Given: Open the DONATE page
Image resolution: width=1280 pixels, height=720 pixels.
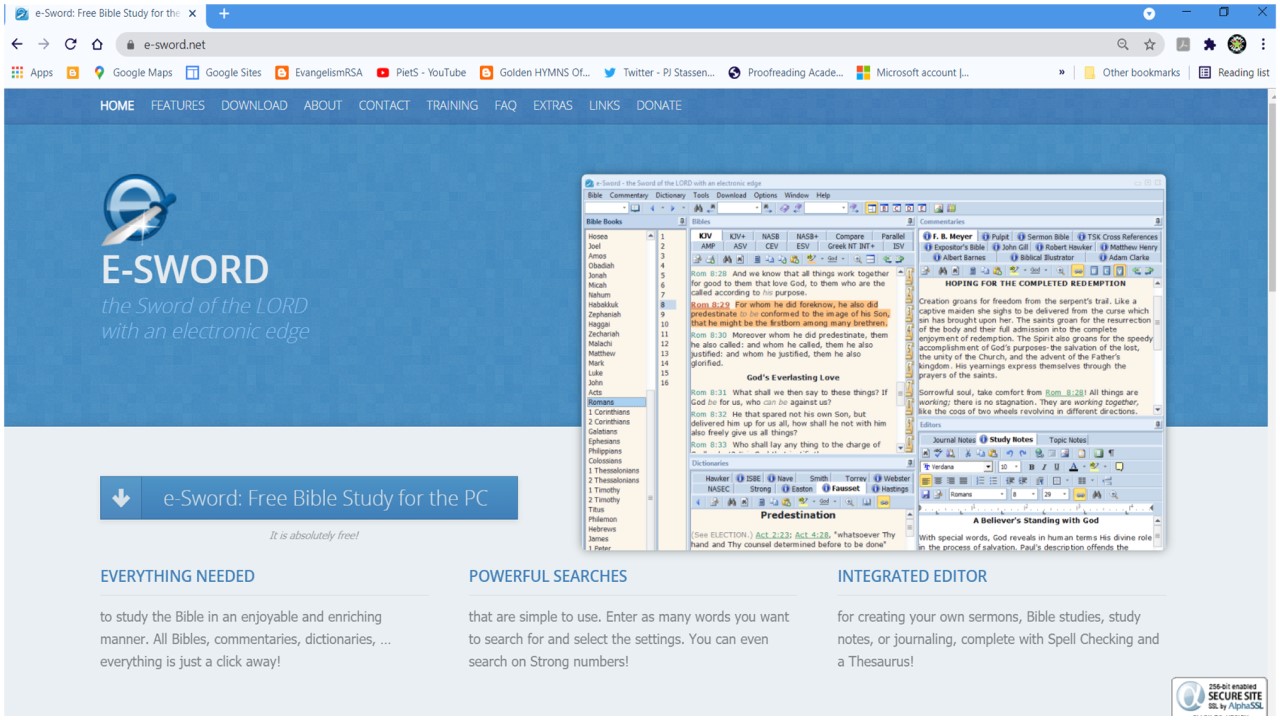Looking at the screenshot, I should pyautogui.click(x=659, y=105).
